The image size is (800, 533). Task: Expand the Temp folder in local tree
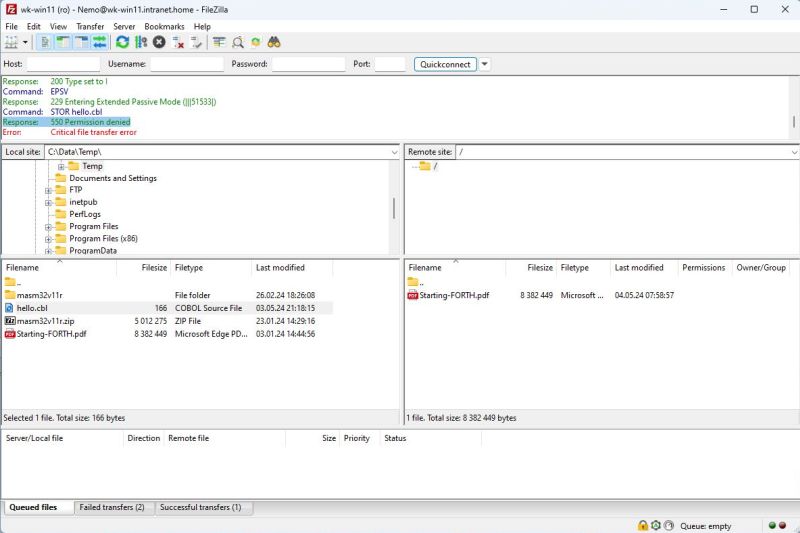pos(61,167)
